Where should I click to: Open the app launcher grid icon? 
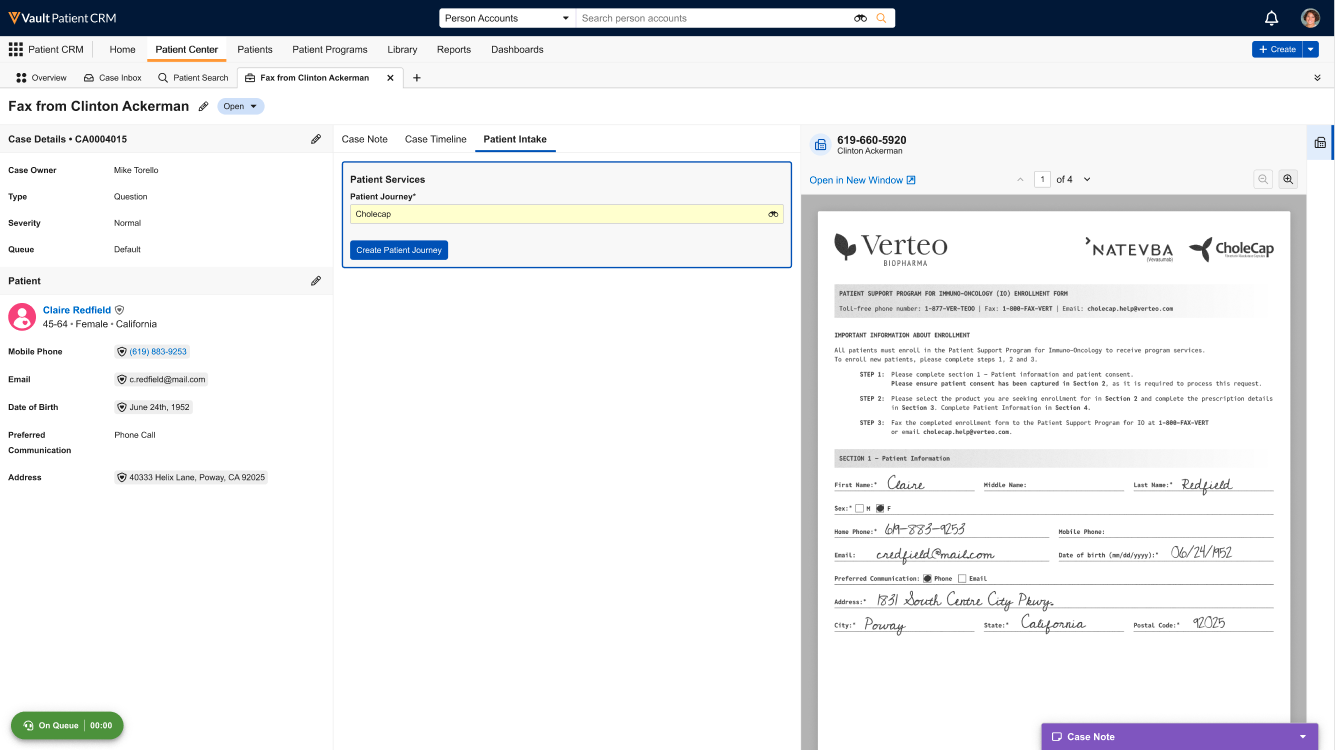pyautogui.click(x=16, y=49)
